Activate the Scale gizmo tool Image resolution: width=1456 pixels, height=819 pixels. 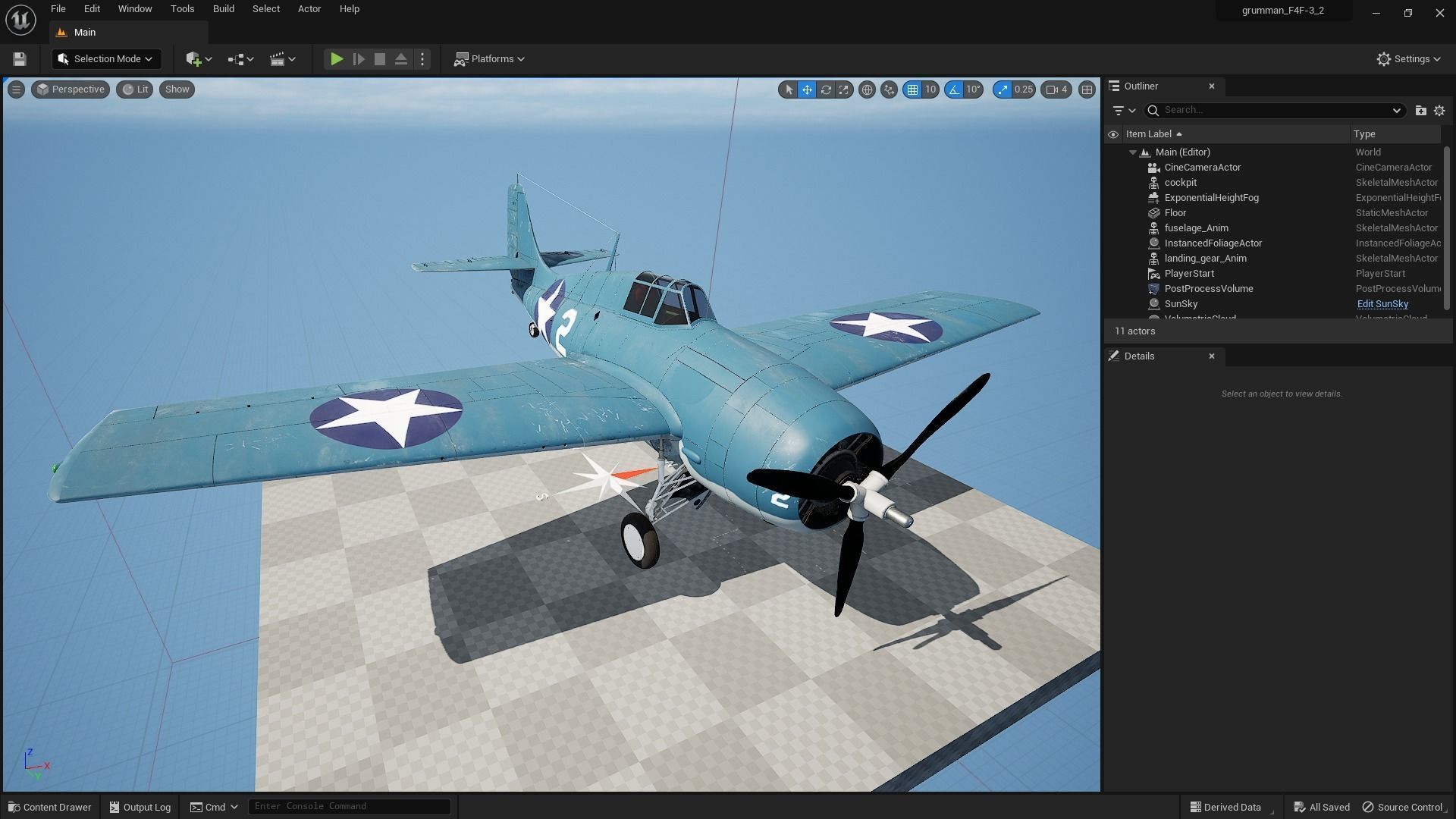click(x=843, y=89)
